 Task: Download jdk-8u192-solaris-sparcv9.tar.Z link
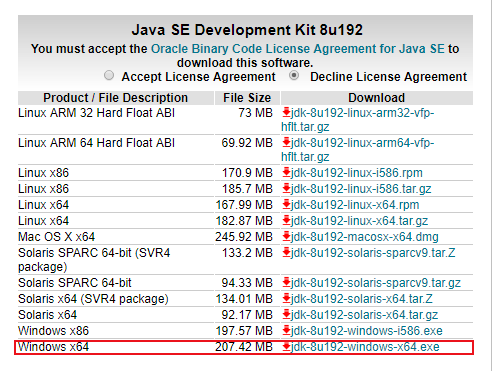coord(373,253)
